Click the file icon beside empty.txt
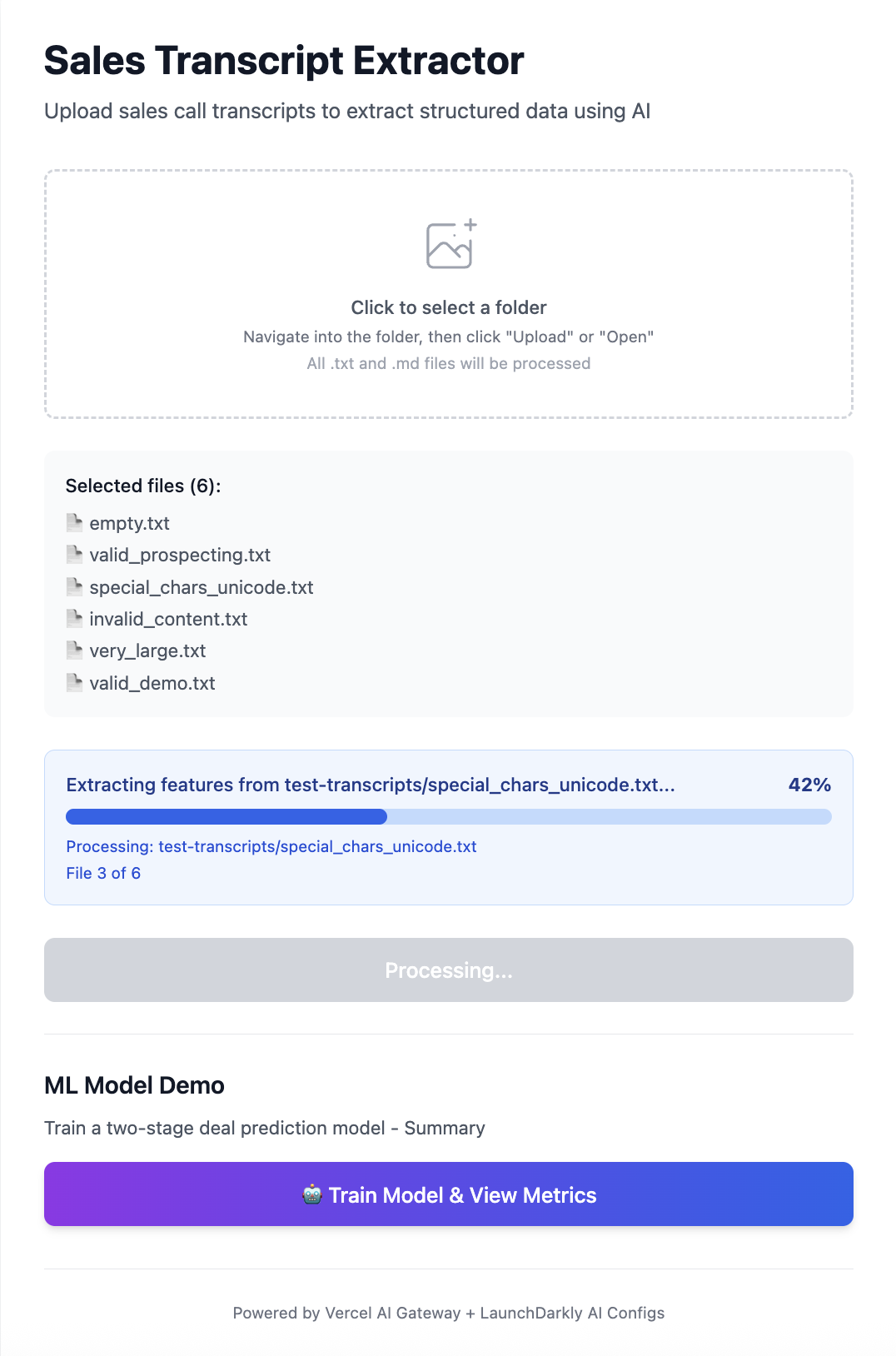Screen dimensions: 896x1356 (73, 522)
